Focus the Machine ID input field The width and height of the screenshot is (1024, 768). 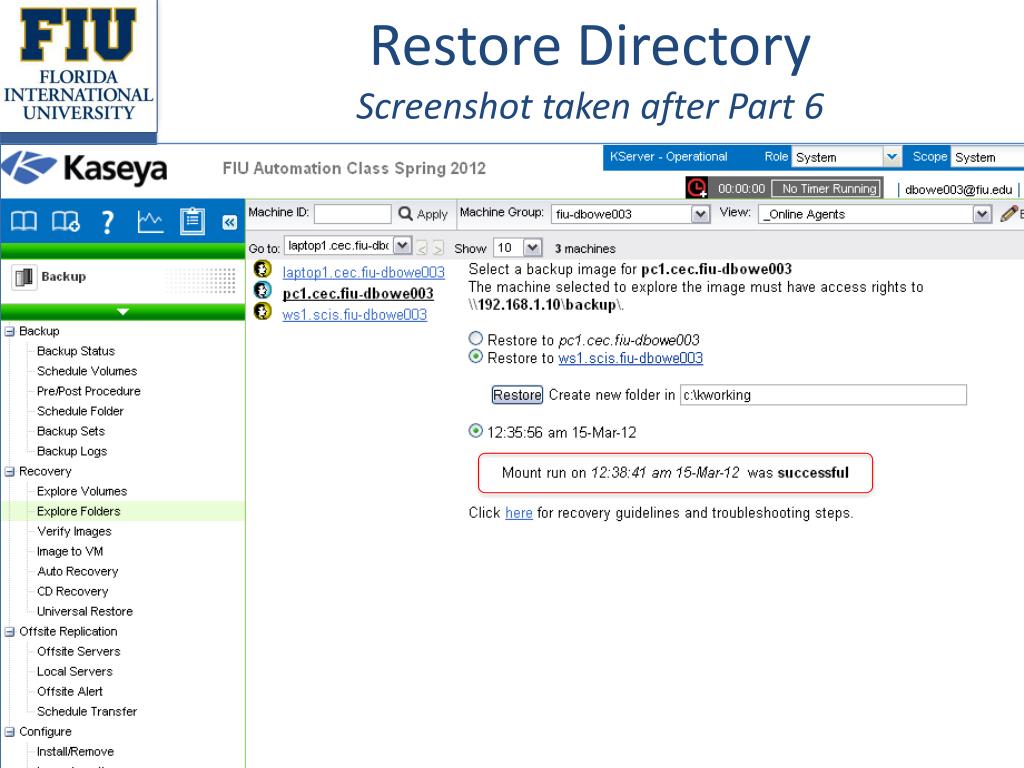tap(353, 214)
